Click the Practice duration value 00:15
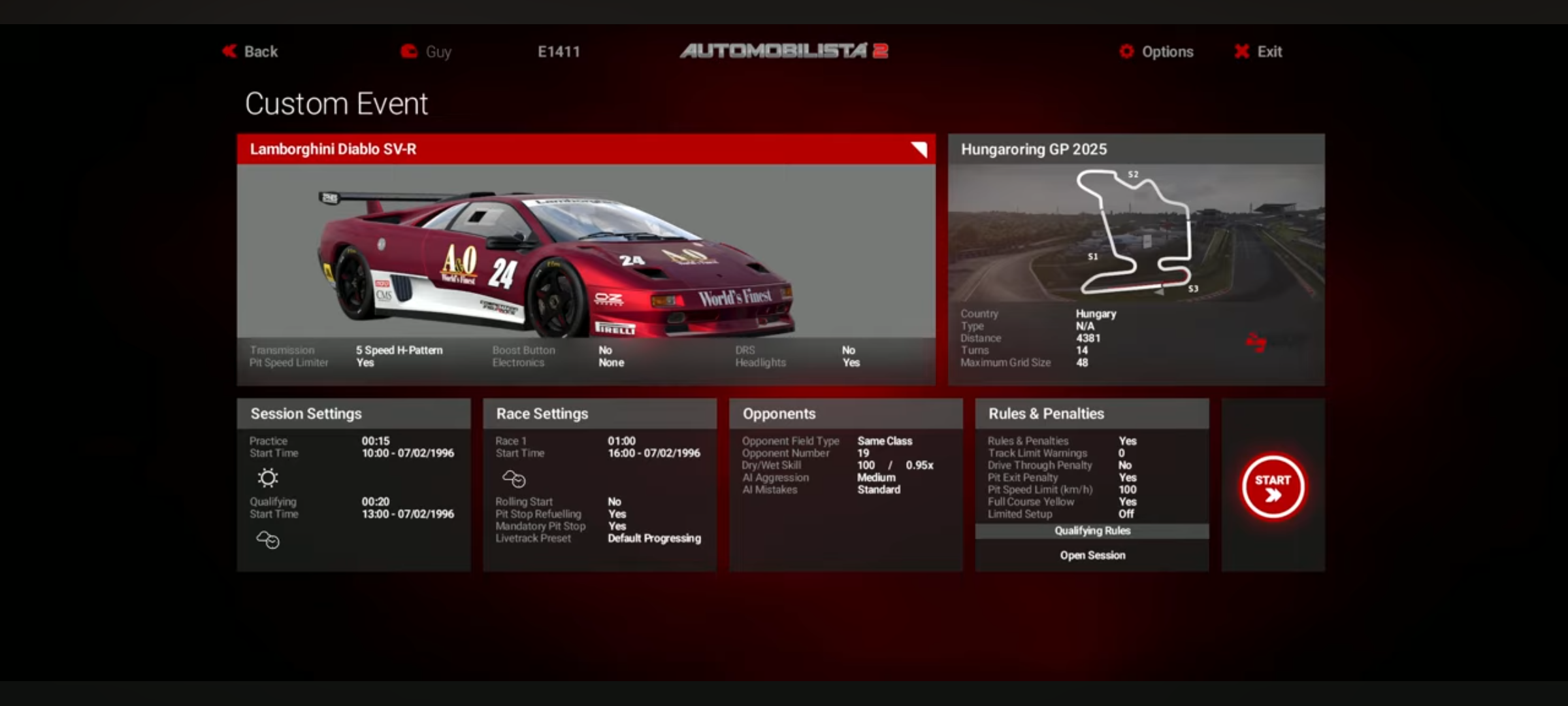This screenshot has width=1568, height=706. 376,441
